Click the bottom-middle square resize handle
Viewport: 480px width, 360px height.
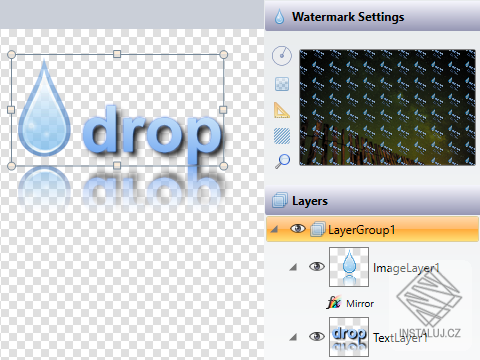tap(117, 165)
